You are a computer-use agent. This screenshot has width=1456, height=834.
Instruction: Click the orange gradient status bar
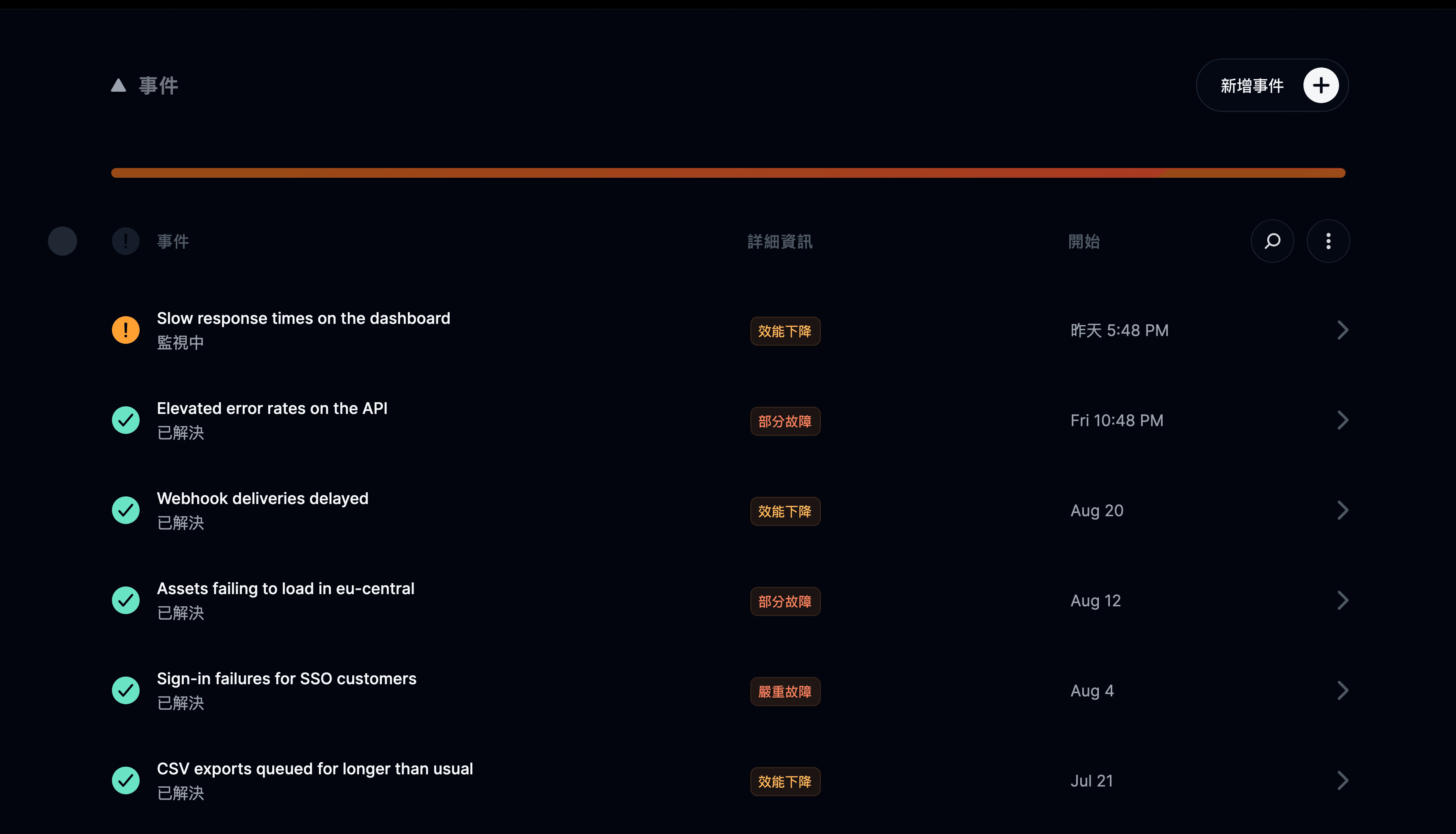[x=728, y=173]
